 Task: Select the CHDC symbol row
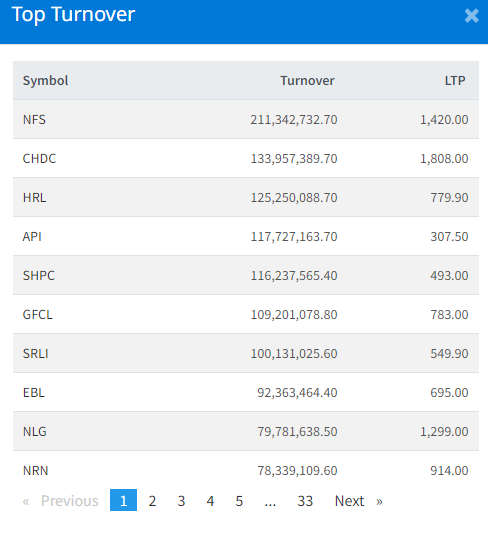(246, 158)
